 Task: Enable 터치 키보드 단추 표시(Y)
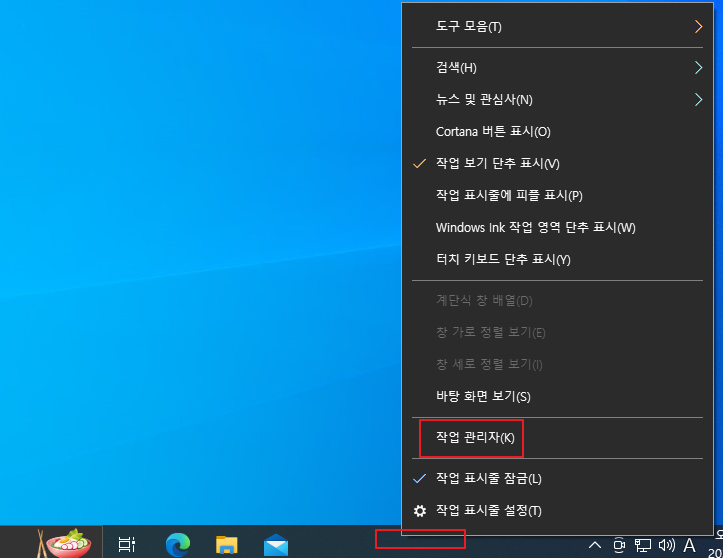point(557,259)
